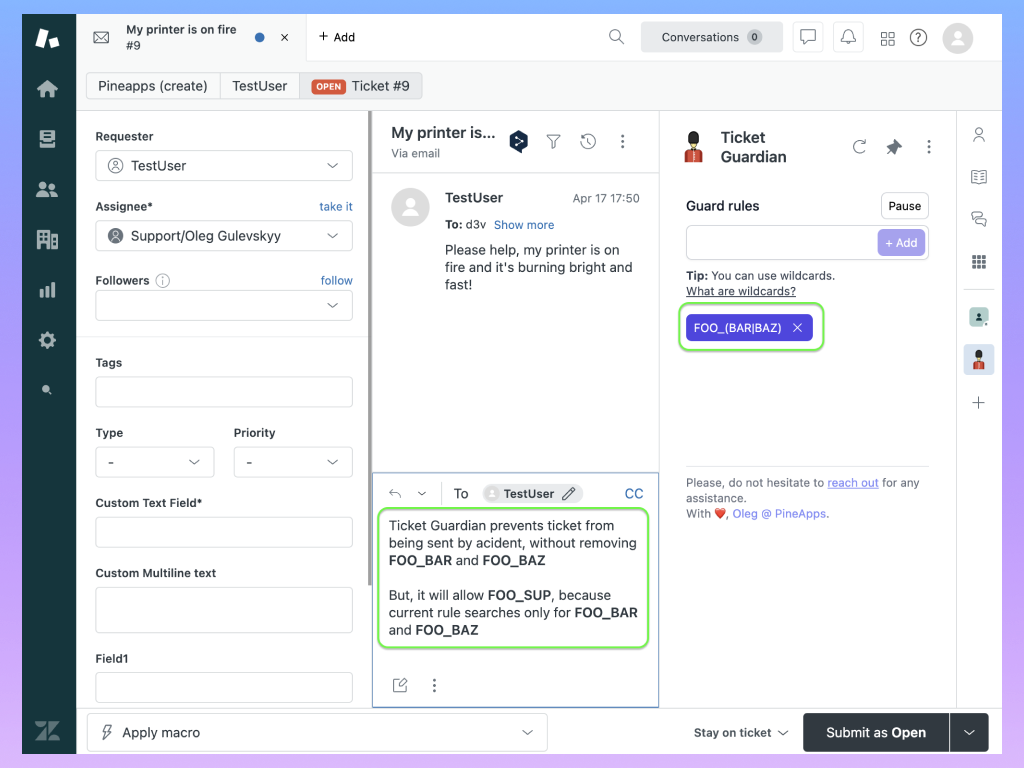Click the Zendesk logo at sidebar bottom
The image size is (1024, 768).
[x=47, y=731]
